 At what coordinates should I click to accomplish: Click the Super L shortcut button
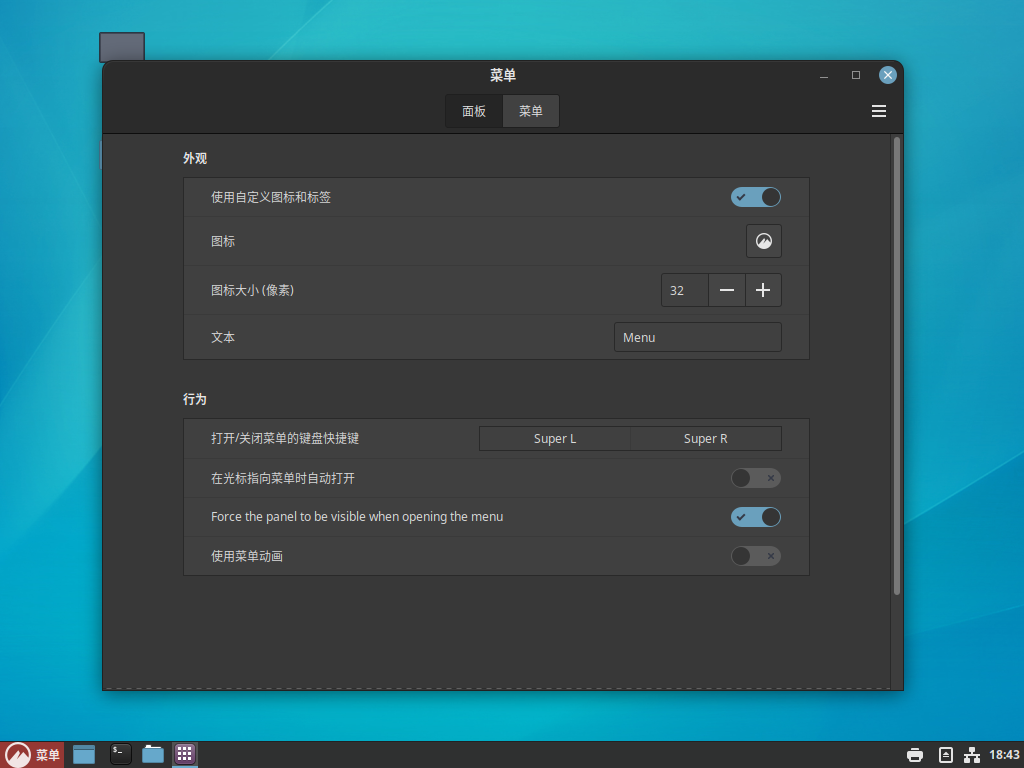(555, 439)
